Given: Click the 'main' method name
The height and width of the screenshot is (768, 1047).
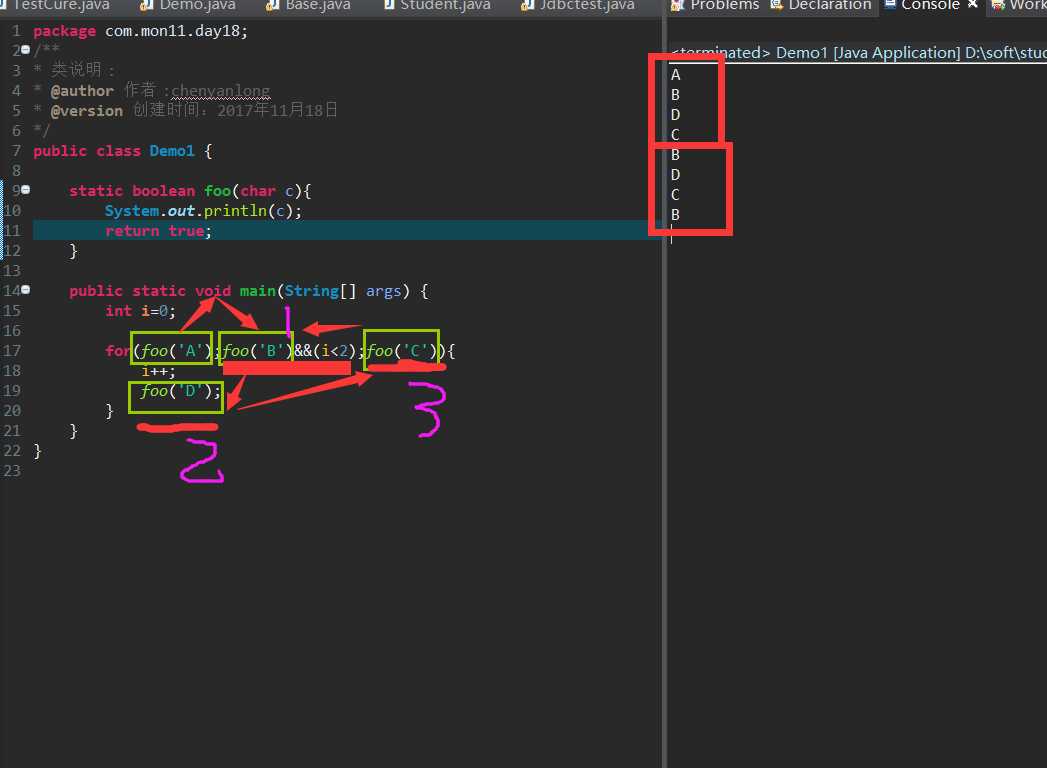Looking at the screenshot, I should [258, 291].
